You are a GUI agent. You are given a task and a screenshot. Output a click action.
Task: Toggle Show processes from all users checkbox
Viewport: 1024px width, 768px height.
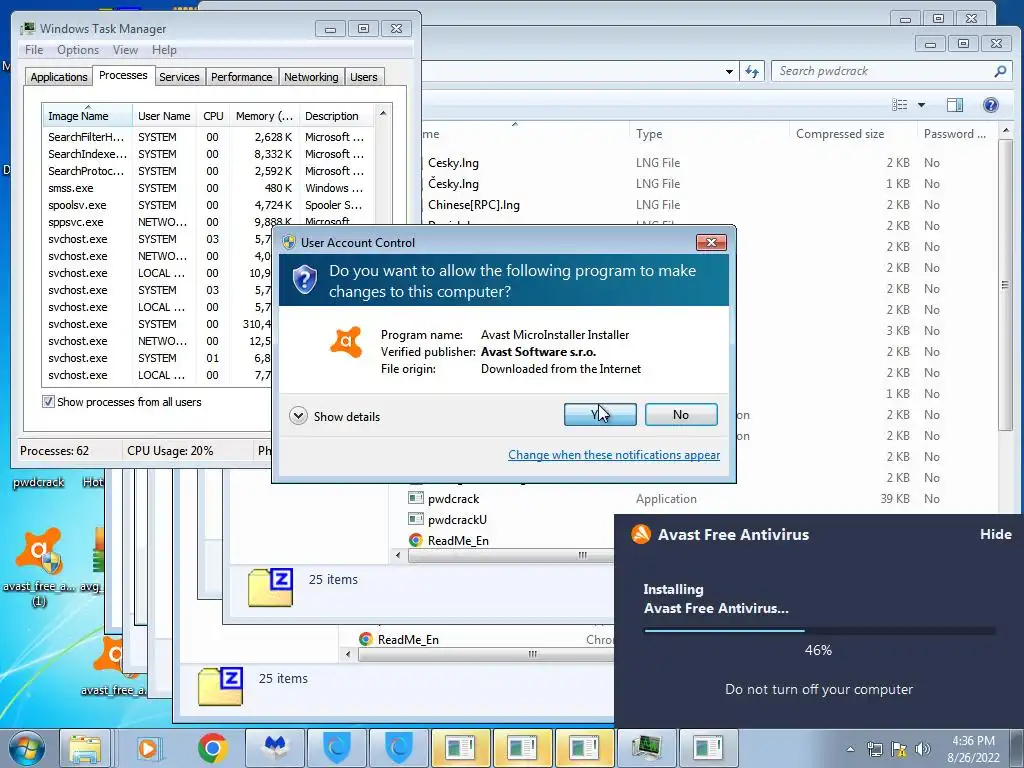pos(48,402)
